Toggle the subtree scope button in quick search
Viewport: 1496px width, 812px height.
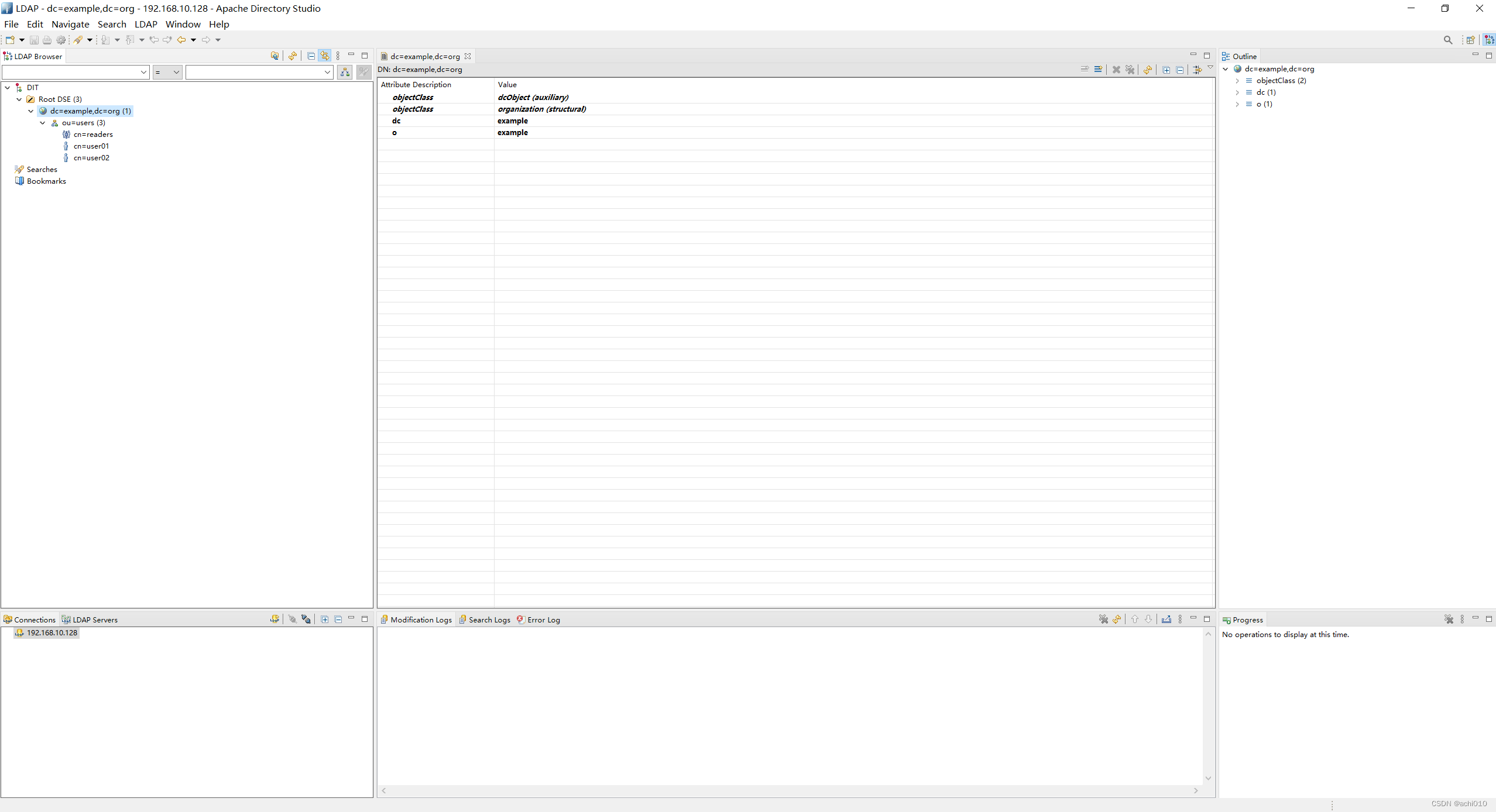point(345,72)
